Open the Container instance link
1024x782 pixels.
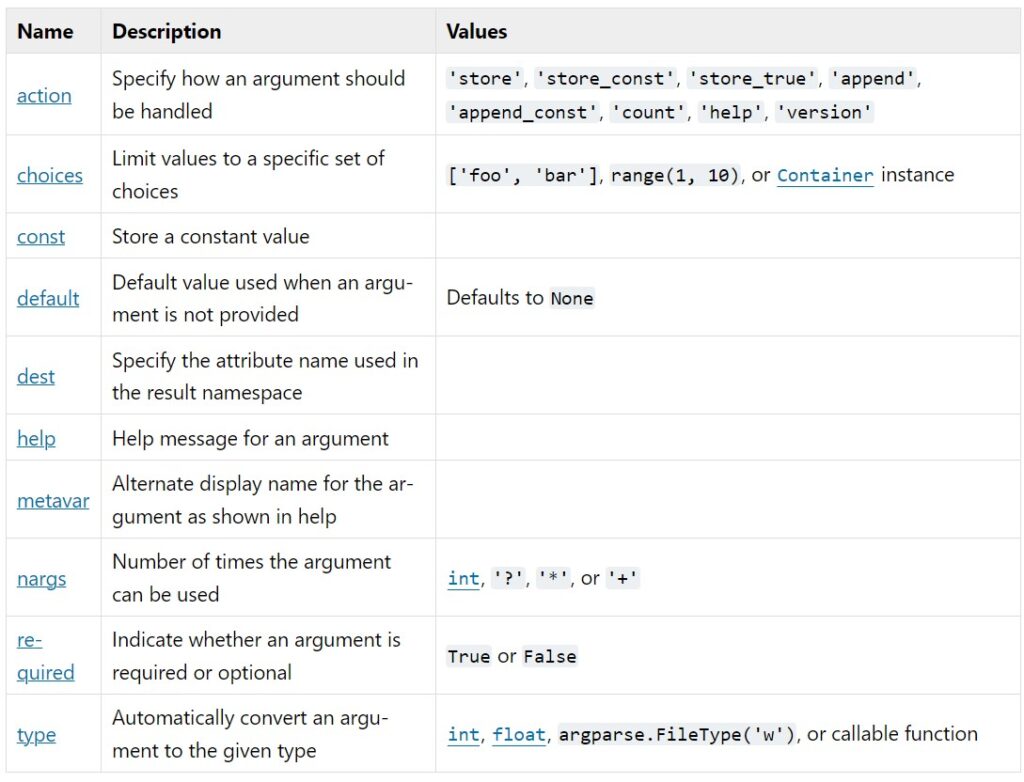tap(825, 175)
